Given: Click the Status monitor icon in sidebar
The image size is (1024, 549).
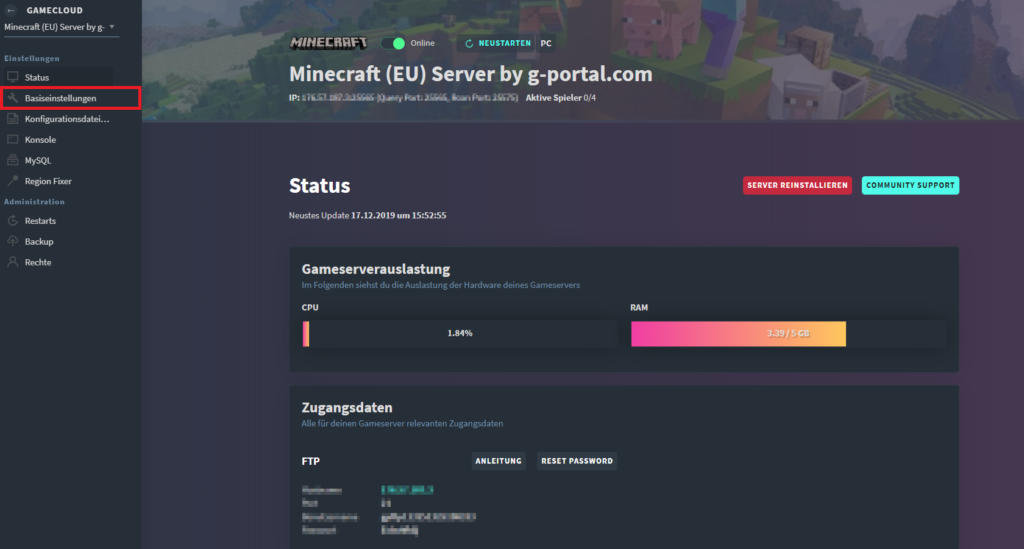Looking at the screenshot, I should [x=12, y=77].
